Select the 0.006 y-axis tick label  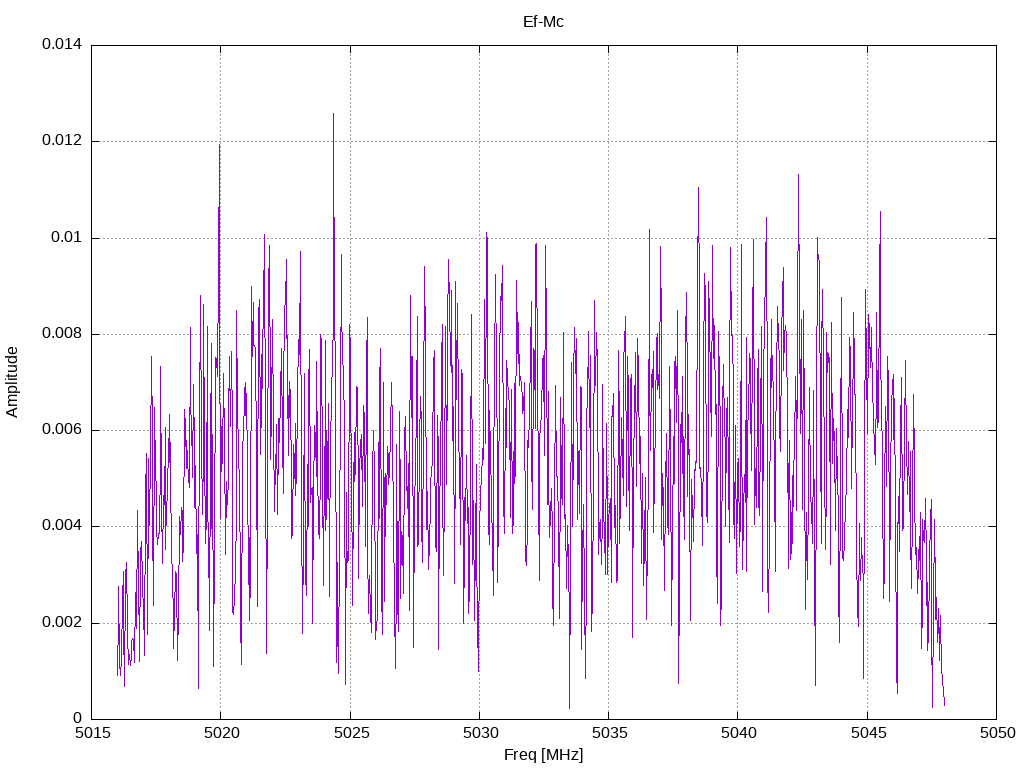62,430
